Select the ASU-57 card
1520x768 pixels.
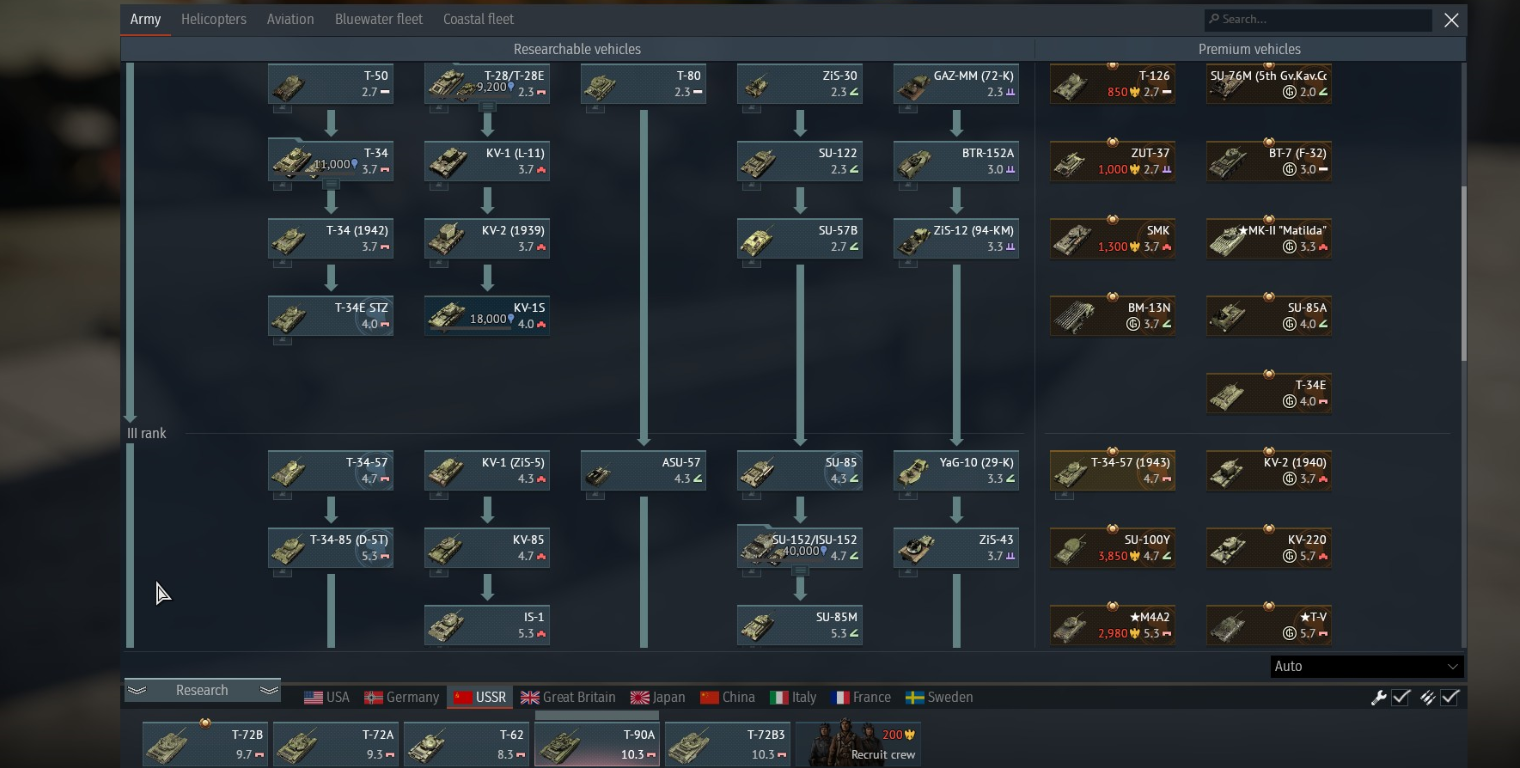tap(643, 471)
